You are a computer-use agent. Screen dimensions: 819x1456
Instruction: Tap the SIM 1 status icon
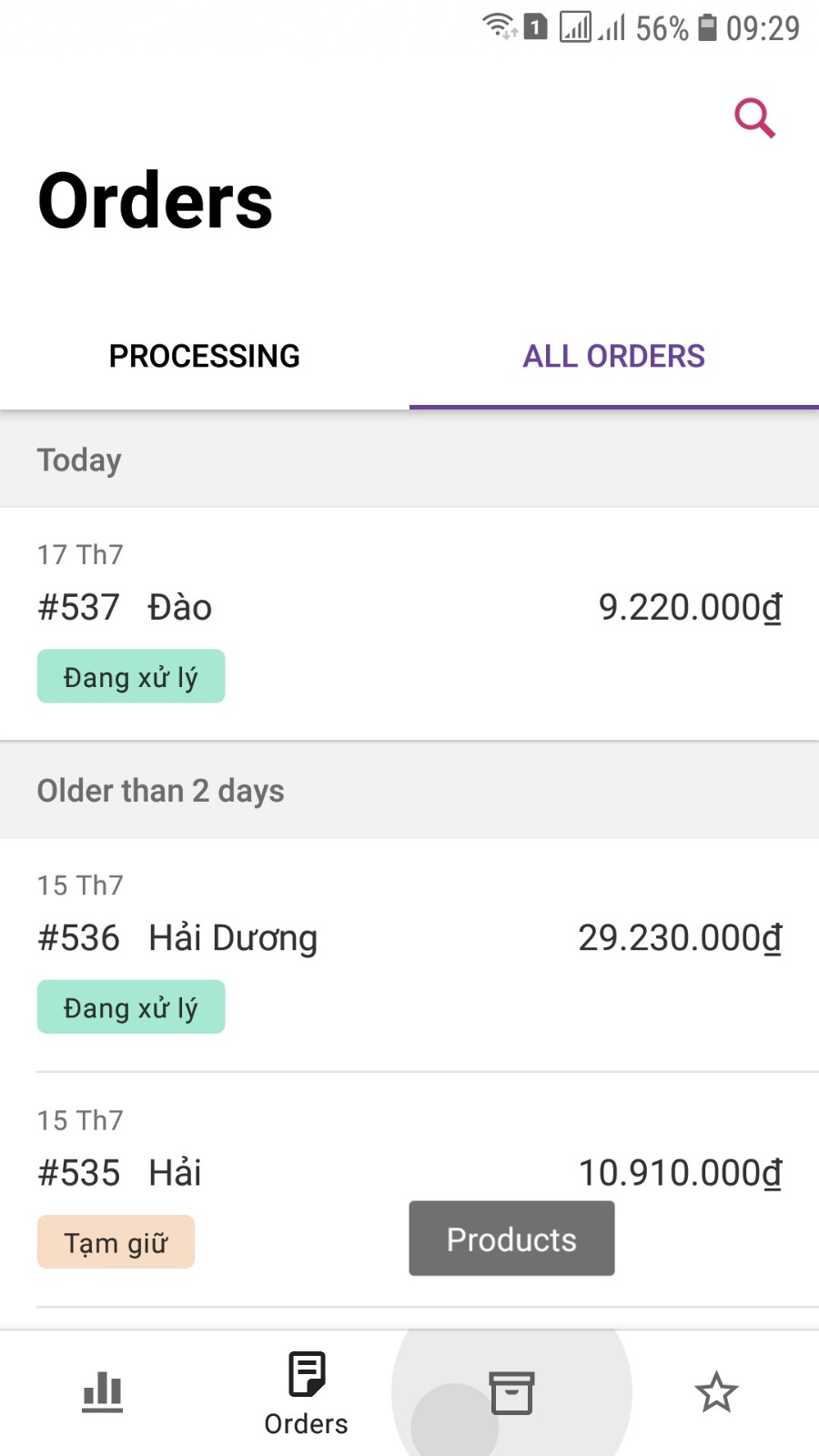[x=536, y=27]
